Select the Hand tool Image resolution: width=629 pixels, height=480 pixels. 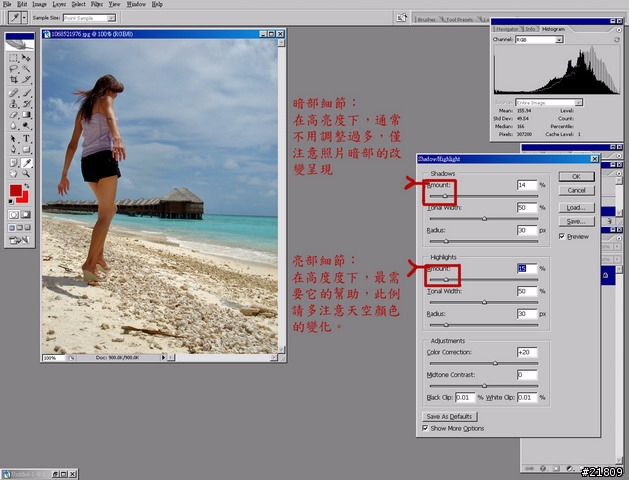[x=14, y=174]
